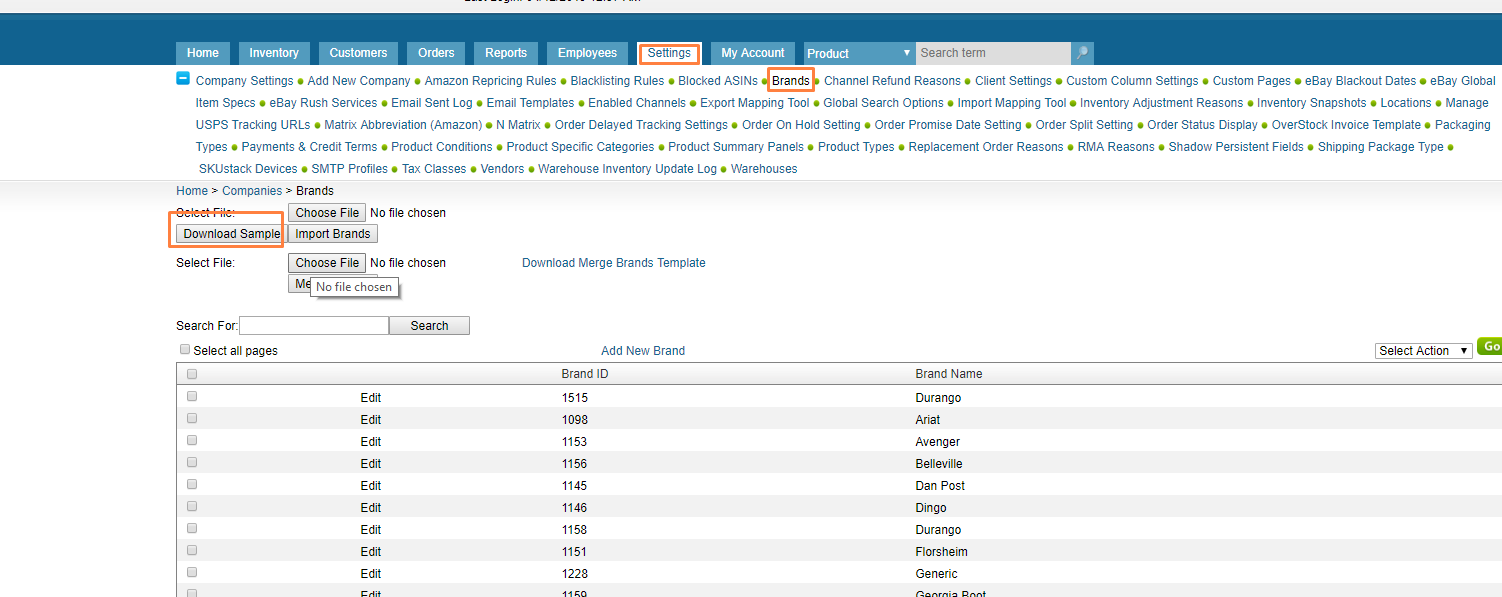Screen dimensions: 1502x597
Task: Click the Florsheim brand name cell
Action: click(941, 552)
